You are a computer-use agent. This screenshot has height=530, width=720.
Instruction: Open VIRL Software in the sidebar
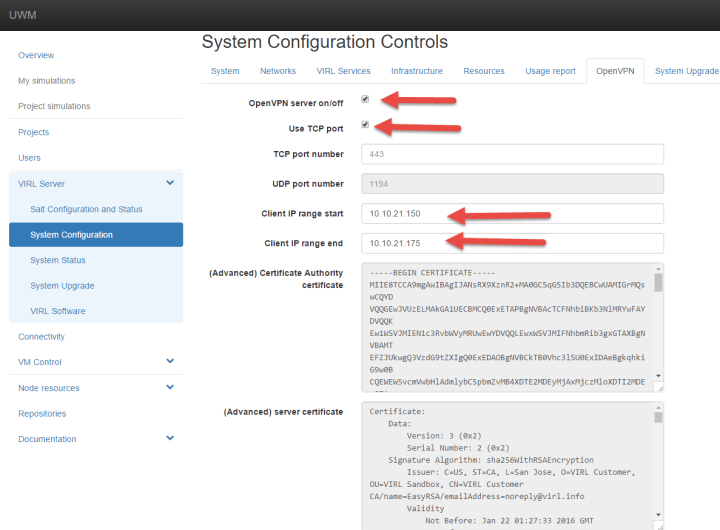click(58, 311)
